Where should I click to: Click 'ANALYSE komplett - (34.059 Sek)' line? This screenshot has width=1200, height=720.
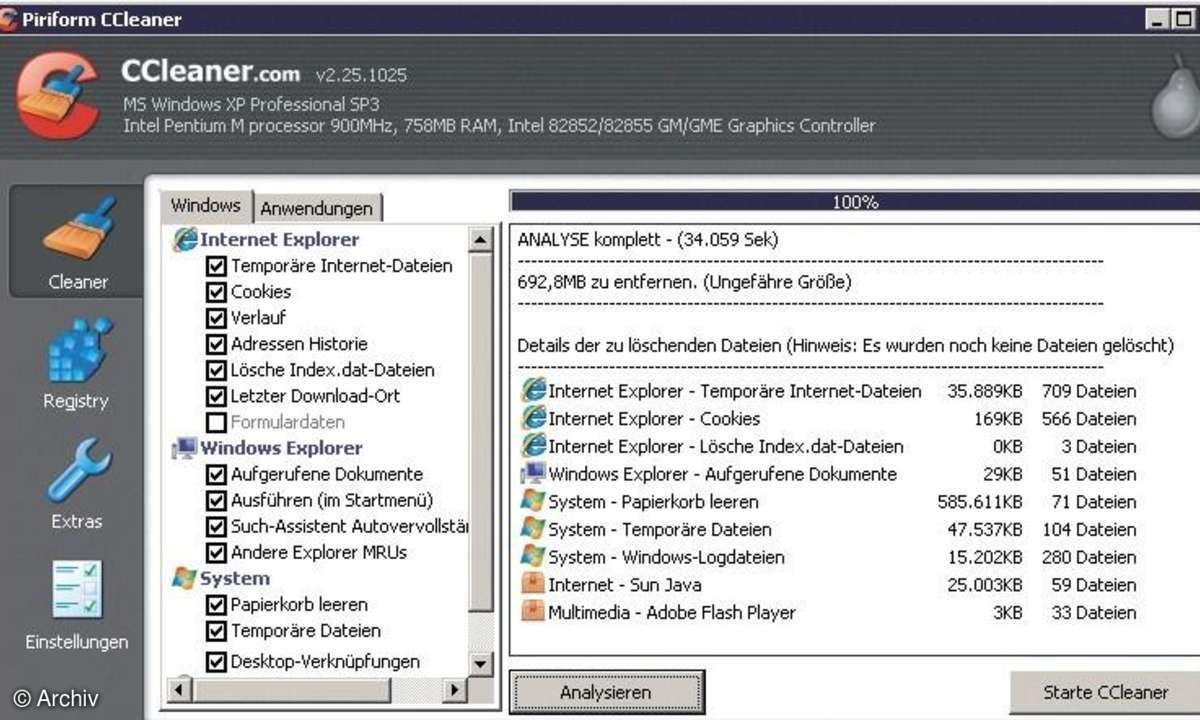point(647,240)
